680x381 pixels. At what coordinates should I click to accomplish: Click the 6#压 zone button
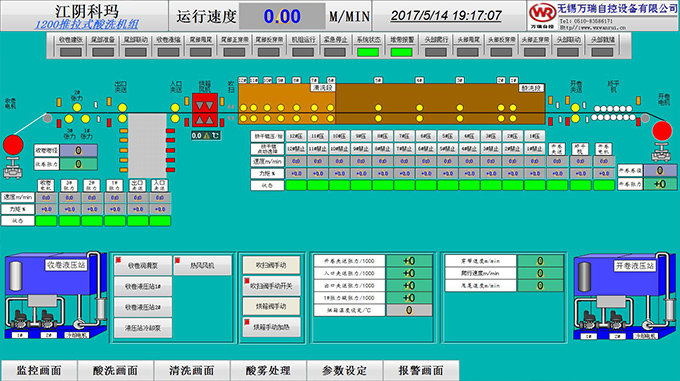(x=426, y=136)
